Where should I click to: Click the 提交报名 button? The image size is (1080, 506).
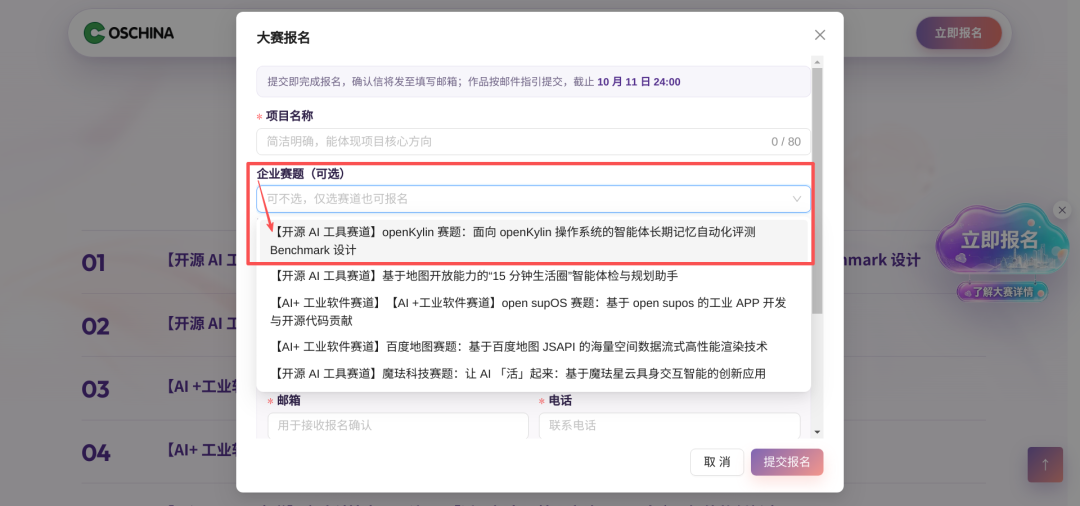coord(787,462)
